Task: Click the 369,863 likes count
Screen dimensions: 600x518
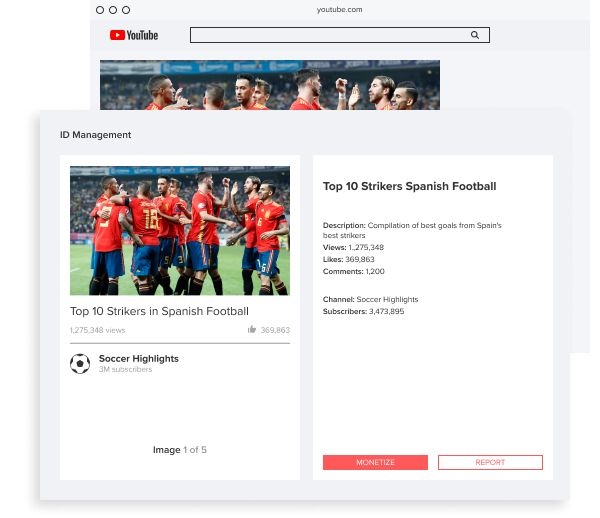Action: [x=275, y=330]
